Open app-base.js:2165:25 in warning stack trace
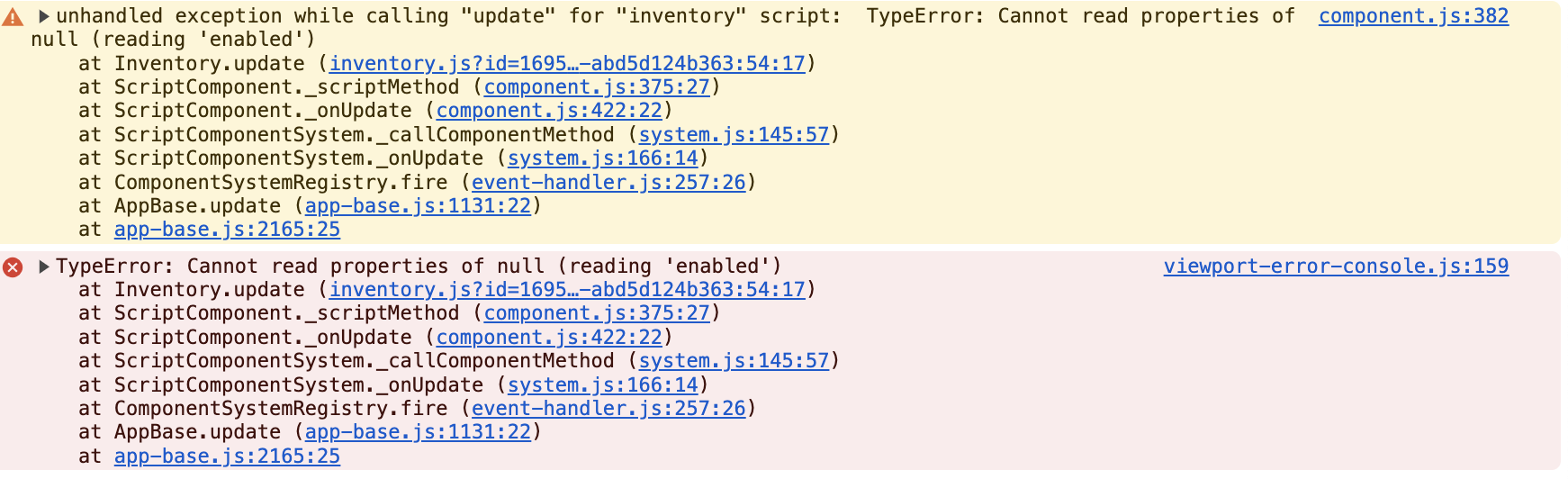The image size is (1568, 479). 227,230
